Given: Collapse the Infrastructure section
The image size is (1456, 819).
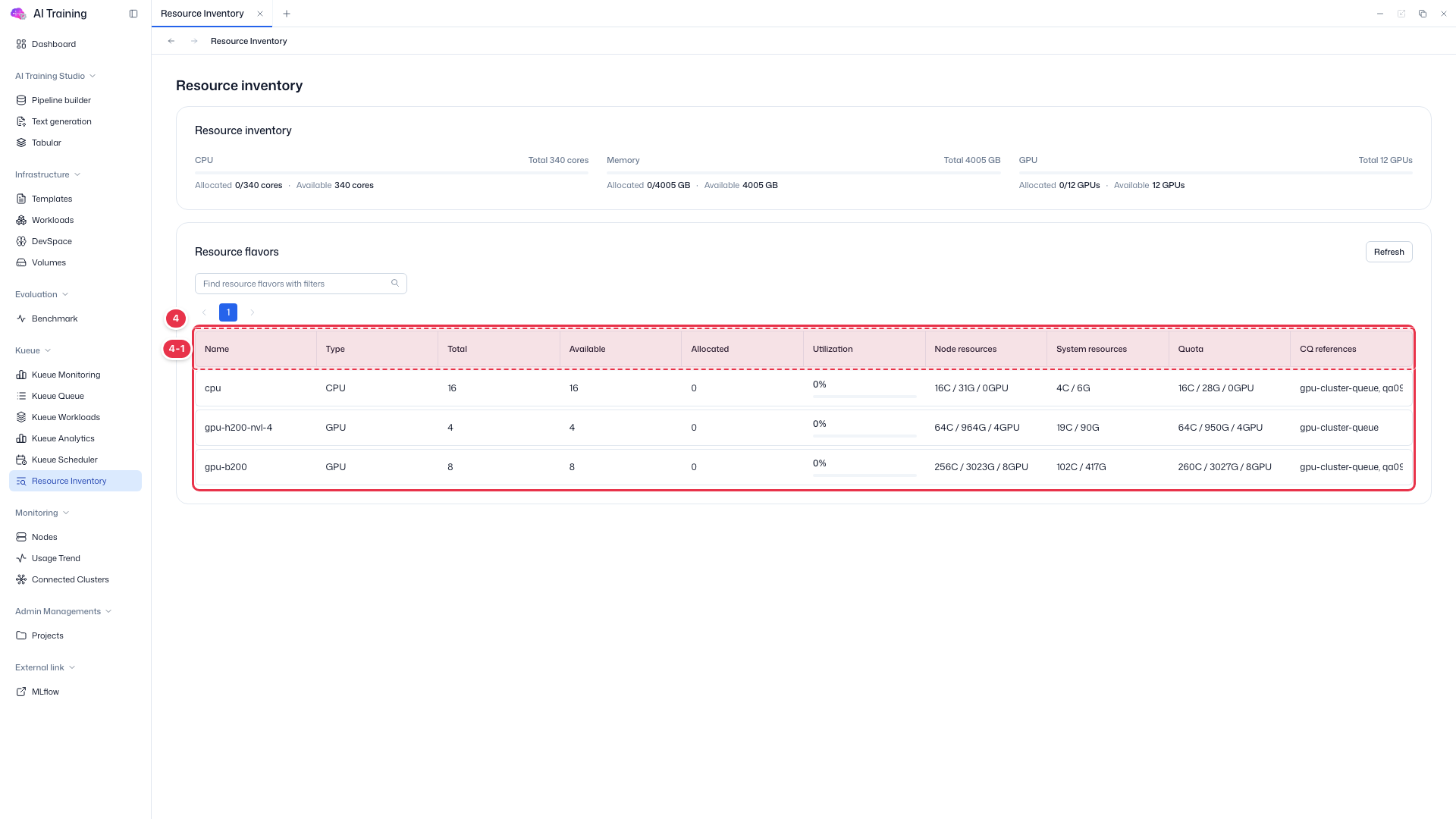Looking at the screenshot, I should pyautogui.click(x=48, y=174).
